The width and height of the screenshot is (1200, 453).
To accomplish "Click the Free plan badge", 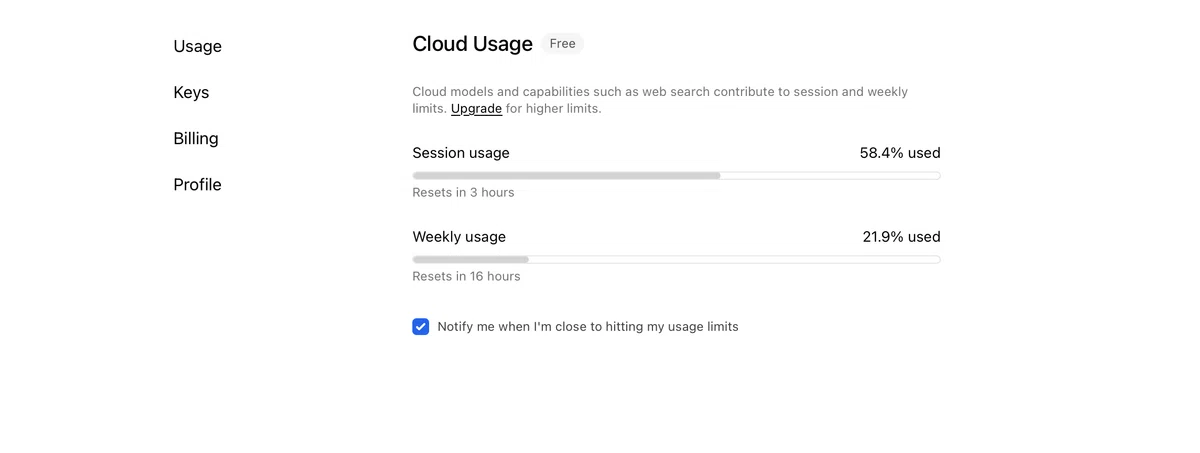I will (562, 44).
